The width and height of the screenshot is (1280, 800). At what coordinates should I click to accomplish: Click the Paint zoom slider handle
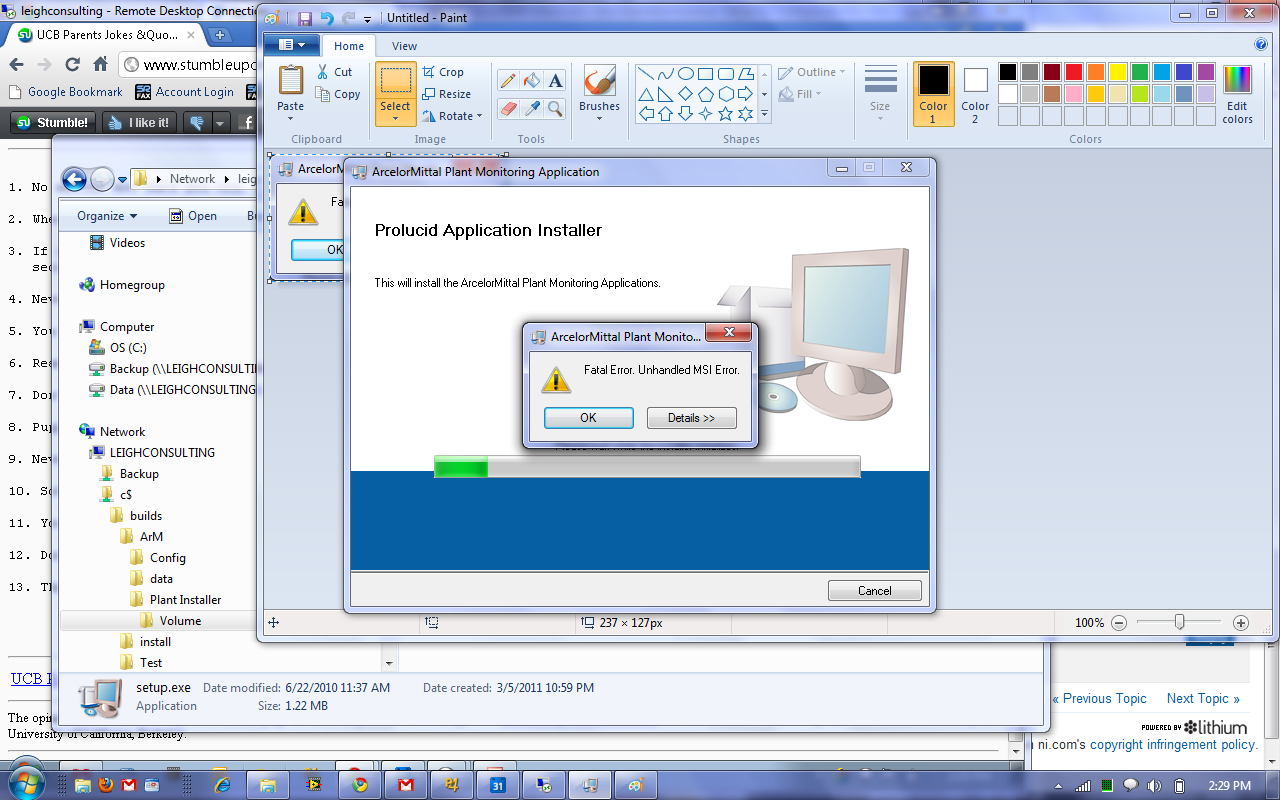click(1180, 622)
